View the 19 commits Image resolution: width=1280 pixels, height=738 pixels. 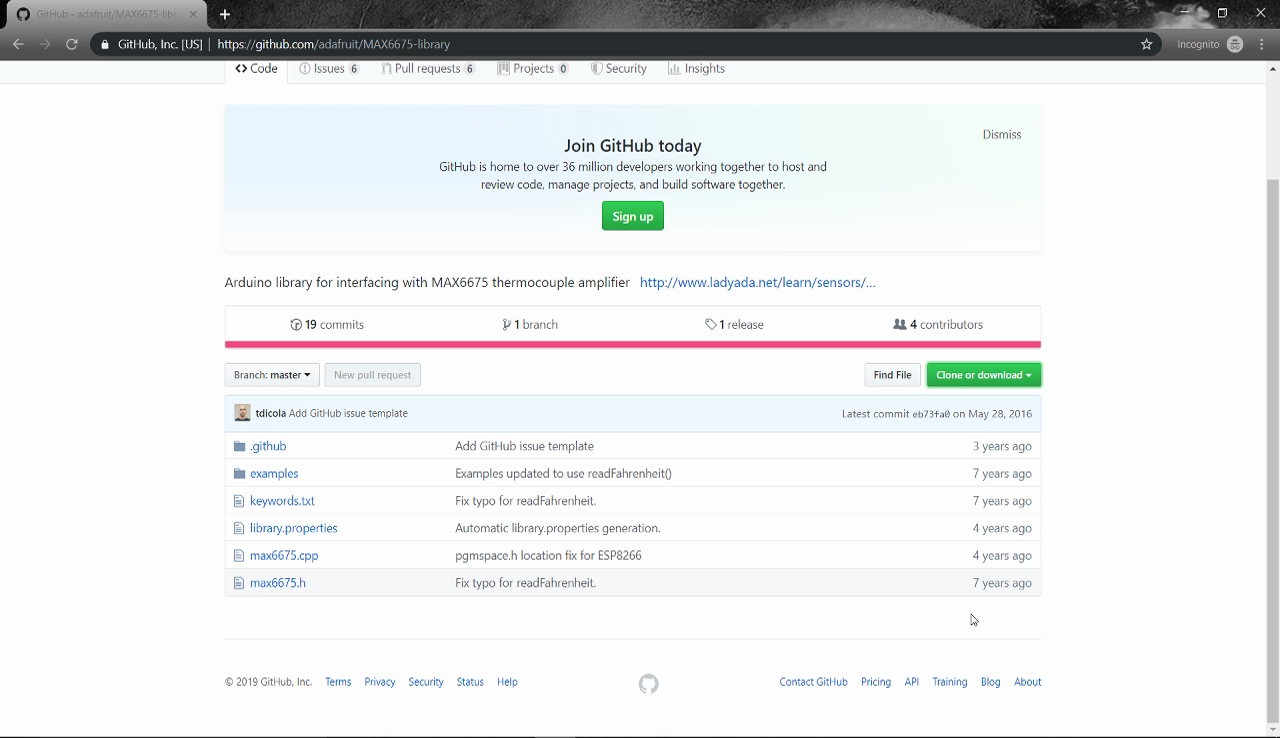point(327,325)
